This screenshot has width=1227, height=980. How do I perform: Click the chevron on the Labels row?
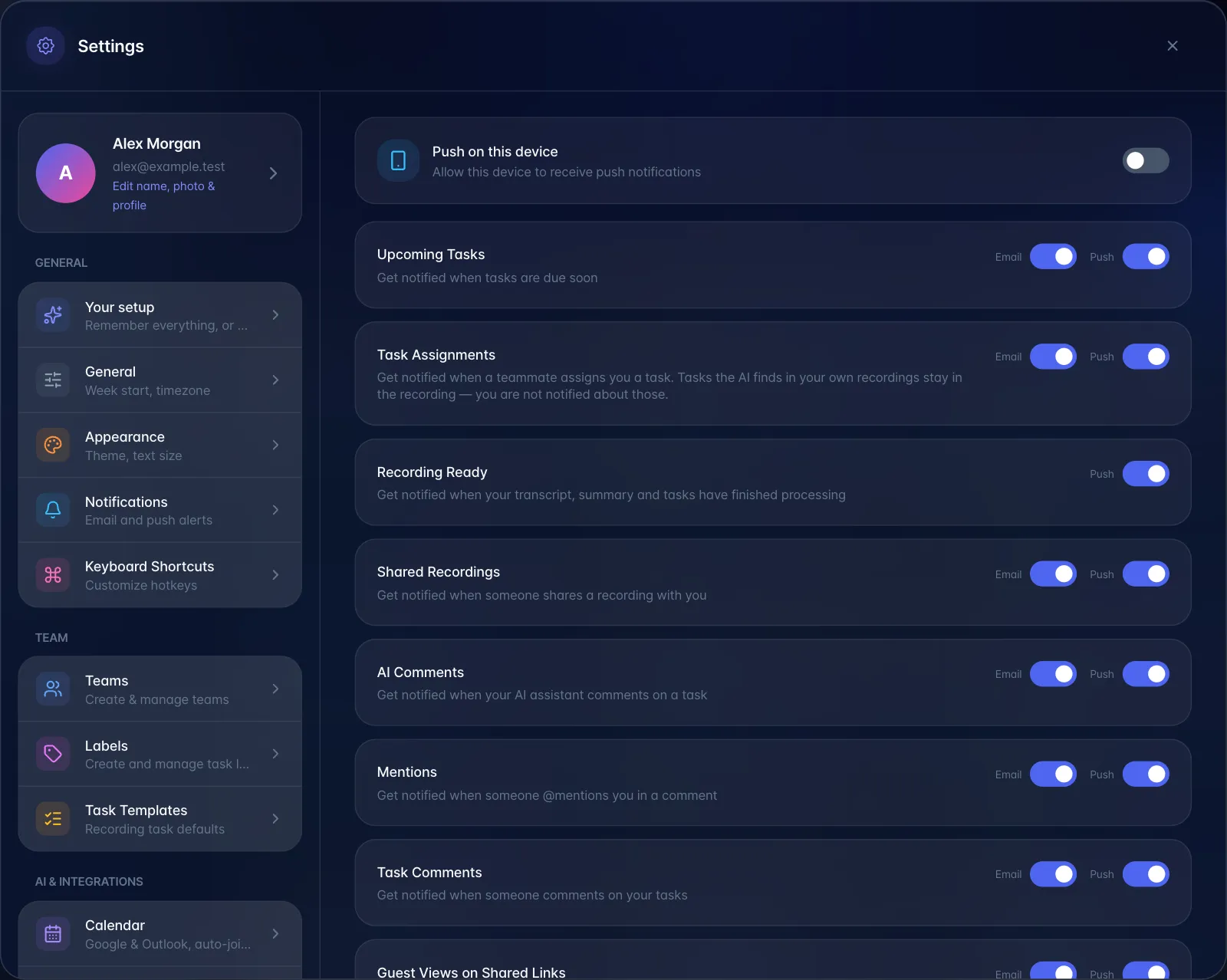275,754
